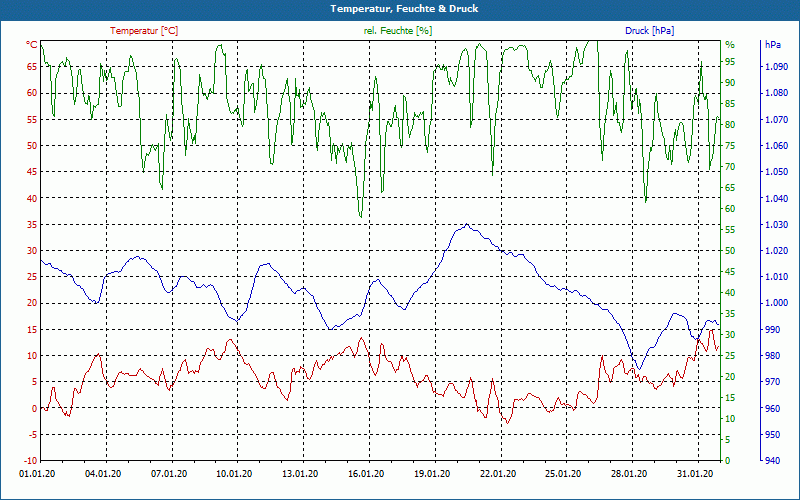Image resolution: width=800 pixels, height=500 pixels.
Task: Select the 31.01.20 date label
Action: (x=695, y=474)
